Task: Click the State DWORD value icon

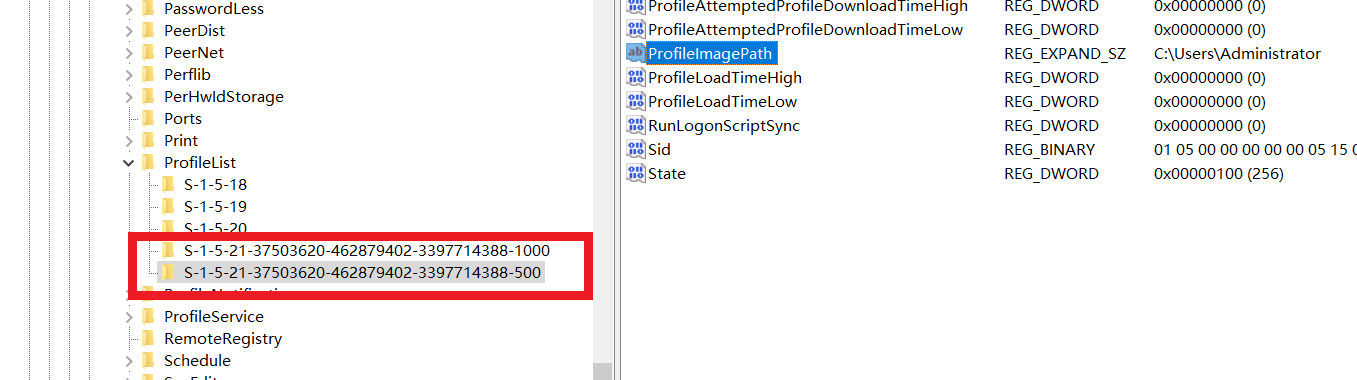Action: coord(635,173)
